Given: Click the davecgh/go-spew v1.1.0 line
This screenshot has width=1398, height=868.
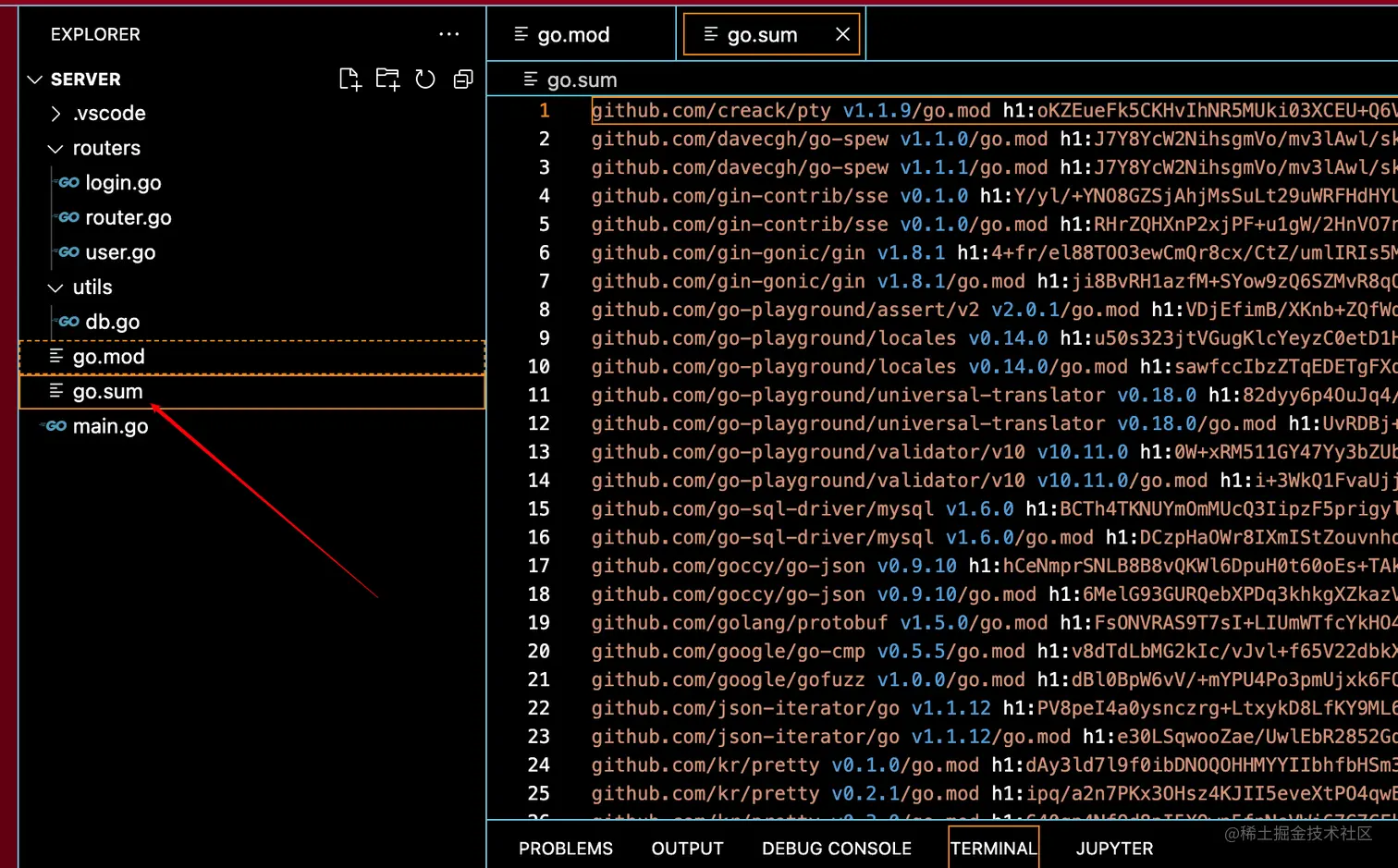Looking at the screenshot, I should pyautogui.click(x=994, y=140).
